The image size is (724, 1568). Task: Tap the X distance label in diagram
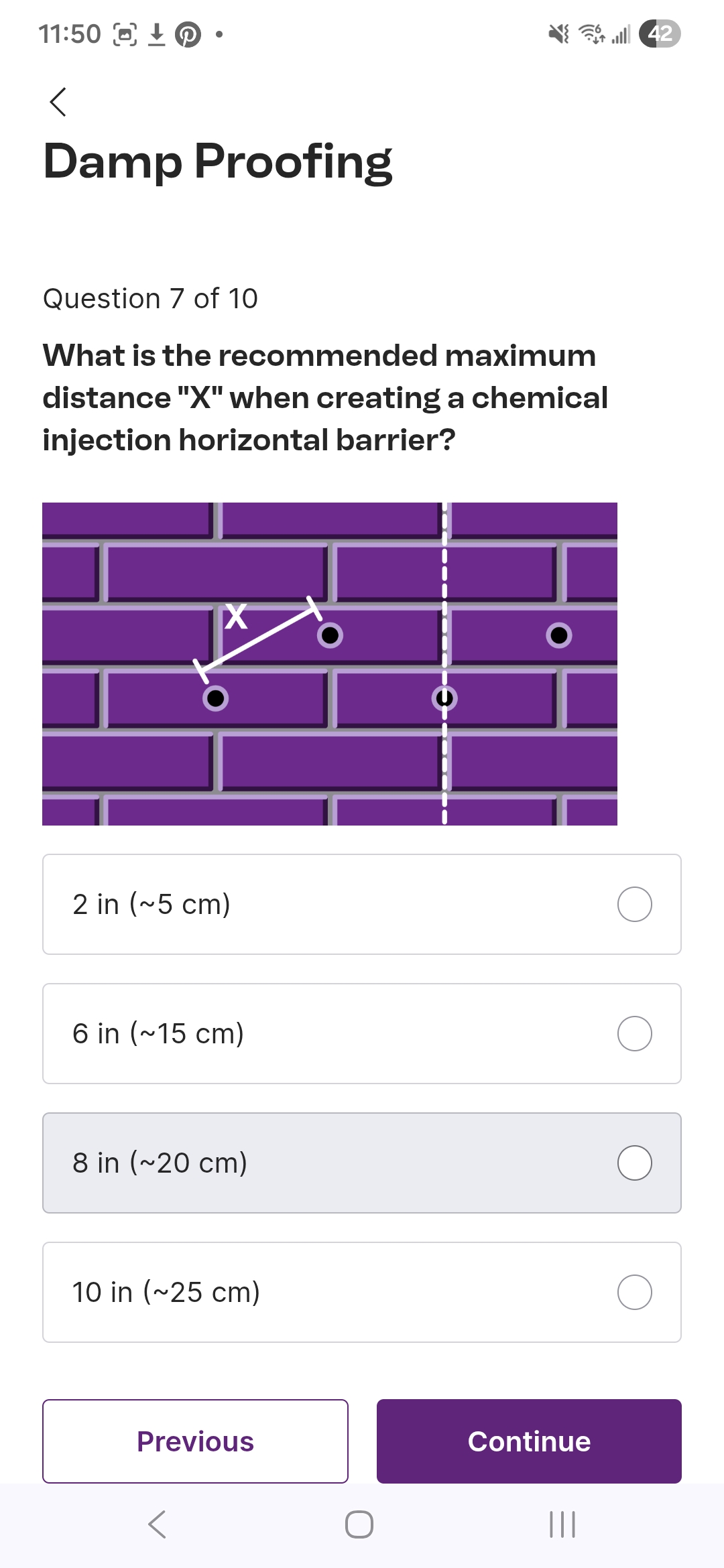point(236,616)
